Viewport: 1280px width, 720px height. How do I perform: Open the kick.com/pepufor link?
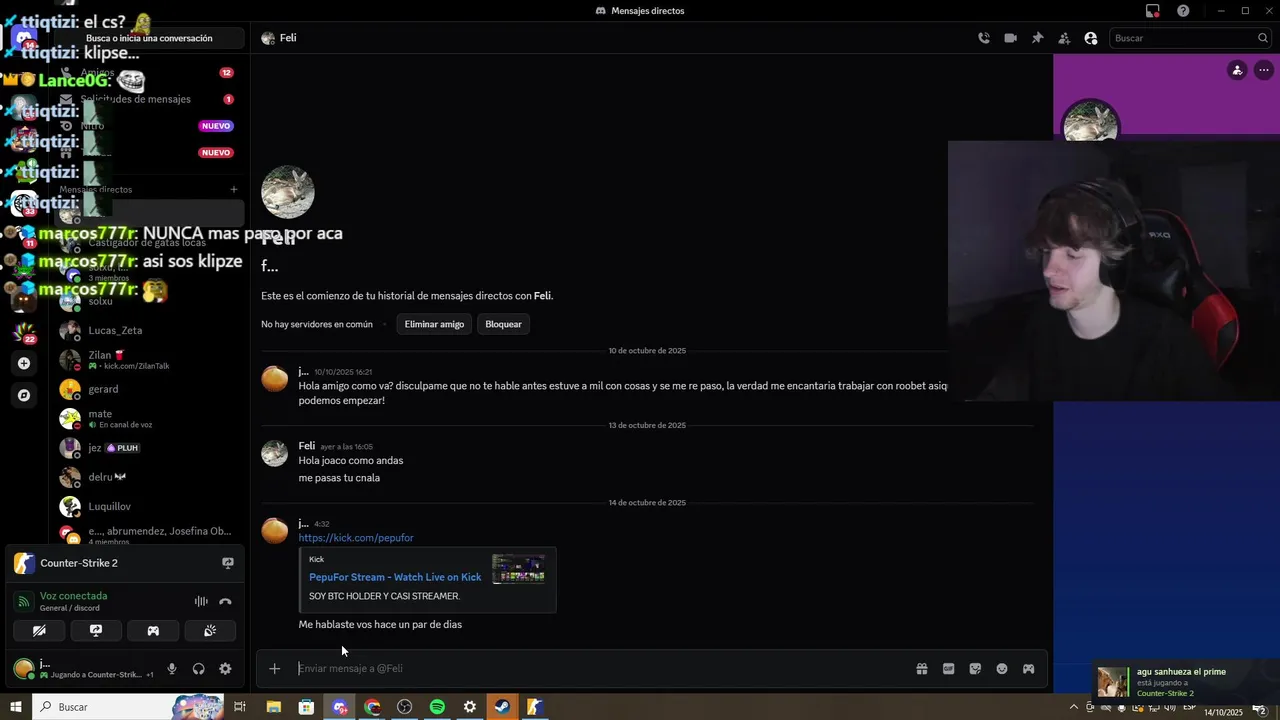(x=356, y=538)
